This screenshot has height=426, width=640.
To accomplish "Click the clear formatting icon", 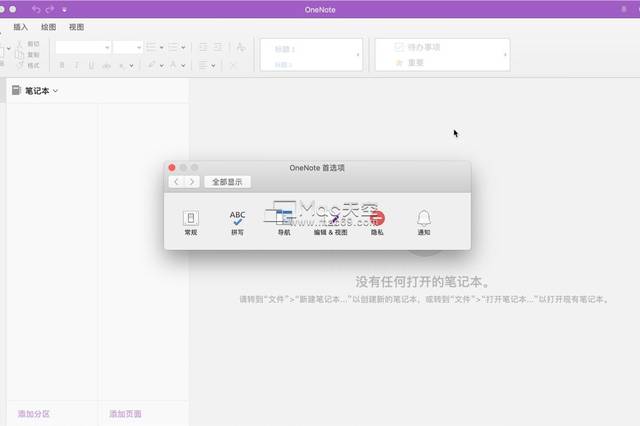I will point(241,47).
